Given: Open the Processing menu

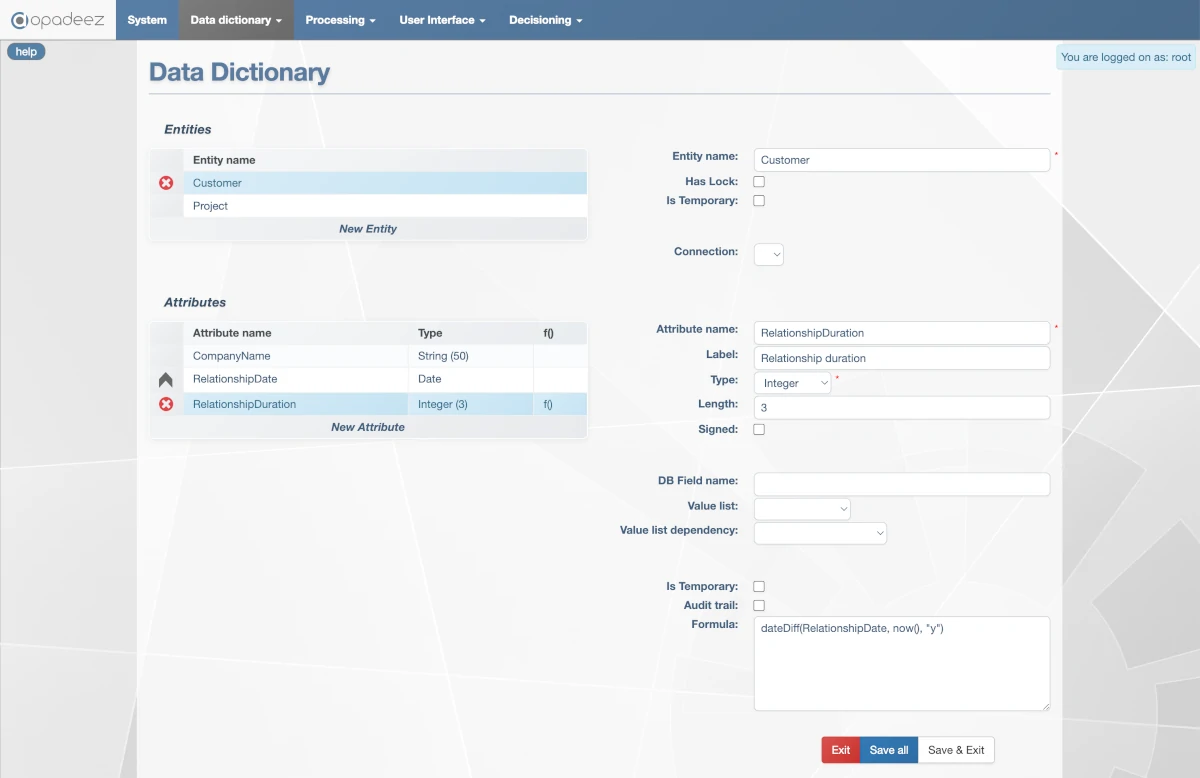Looking at the screenshot, I should 340,20.
